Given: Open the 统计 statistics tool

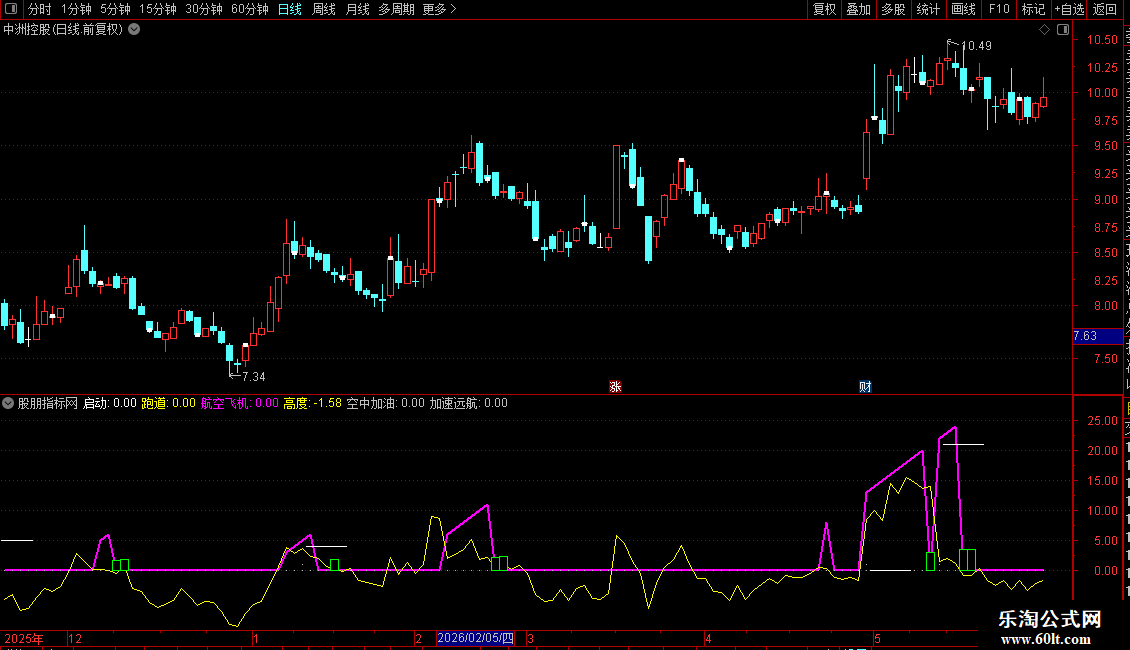Looking at the screenshot, I should click(927, 9).
